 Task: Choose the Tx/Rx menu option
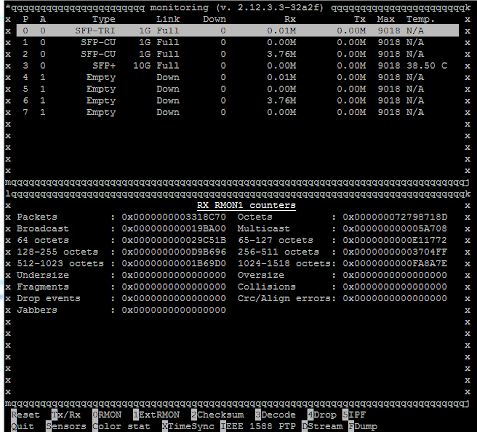[66, 415]
